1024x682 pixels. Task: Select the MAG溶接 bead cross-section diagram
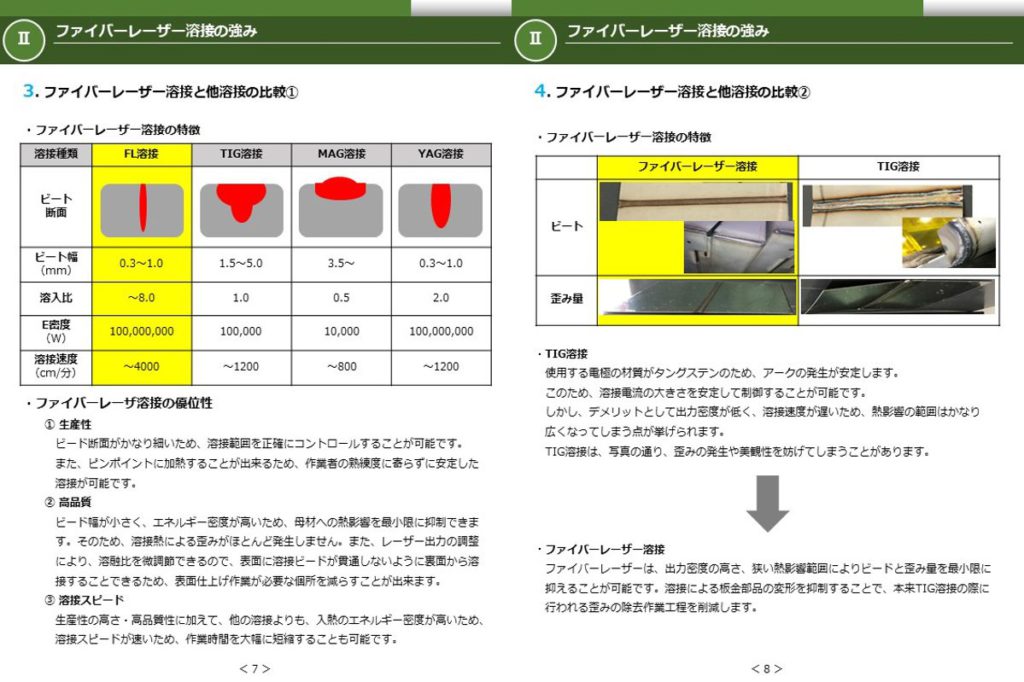[341, 205]
